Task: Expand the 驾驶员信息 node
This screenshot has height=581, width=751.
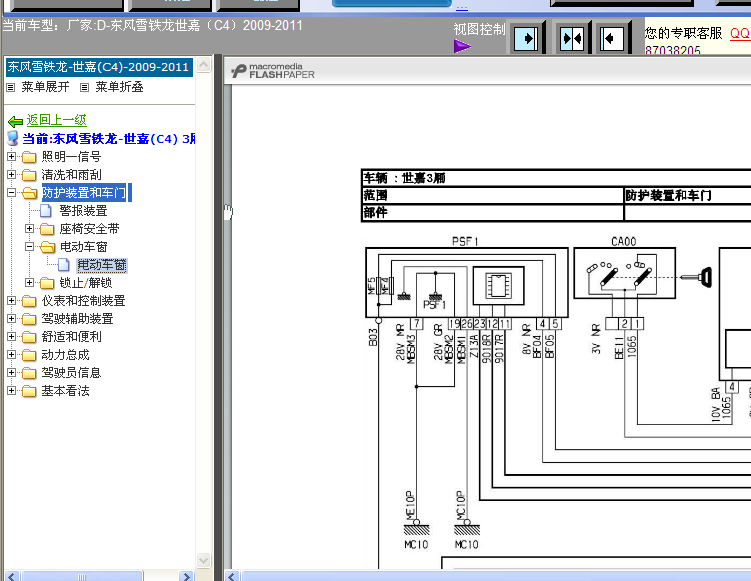Action: [11, 373]
